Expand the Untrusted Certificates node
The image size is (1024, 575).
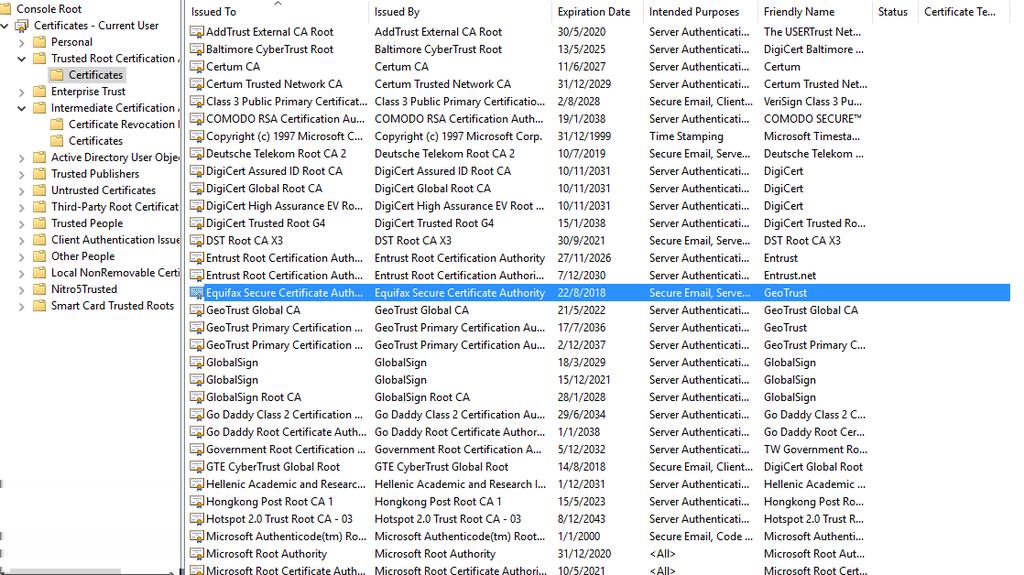coord(22,191)
